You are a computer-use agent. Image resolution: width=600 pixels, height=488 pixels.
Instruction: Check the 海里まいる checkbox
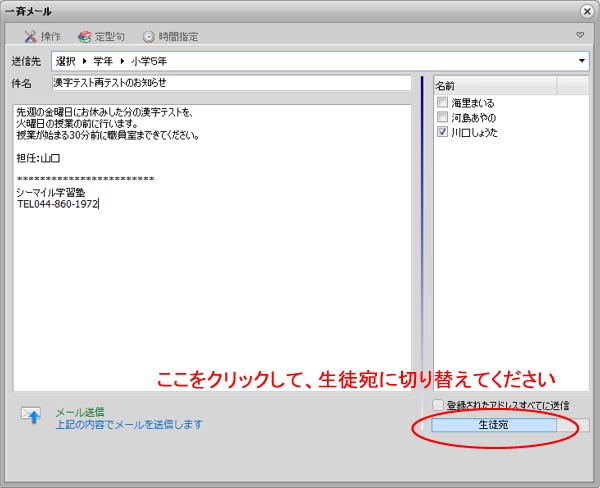[x=442, y=103]
